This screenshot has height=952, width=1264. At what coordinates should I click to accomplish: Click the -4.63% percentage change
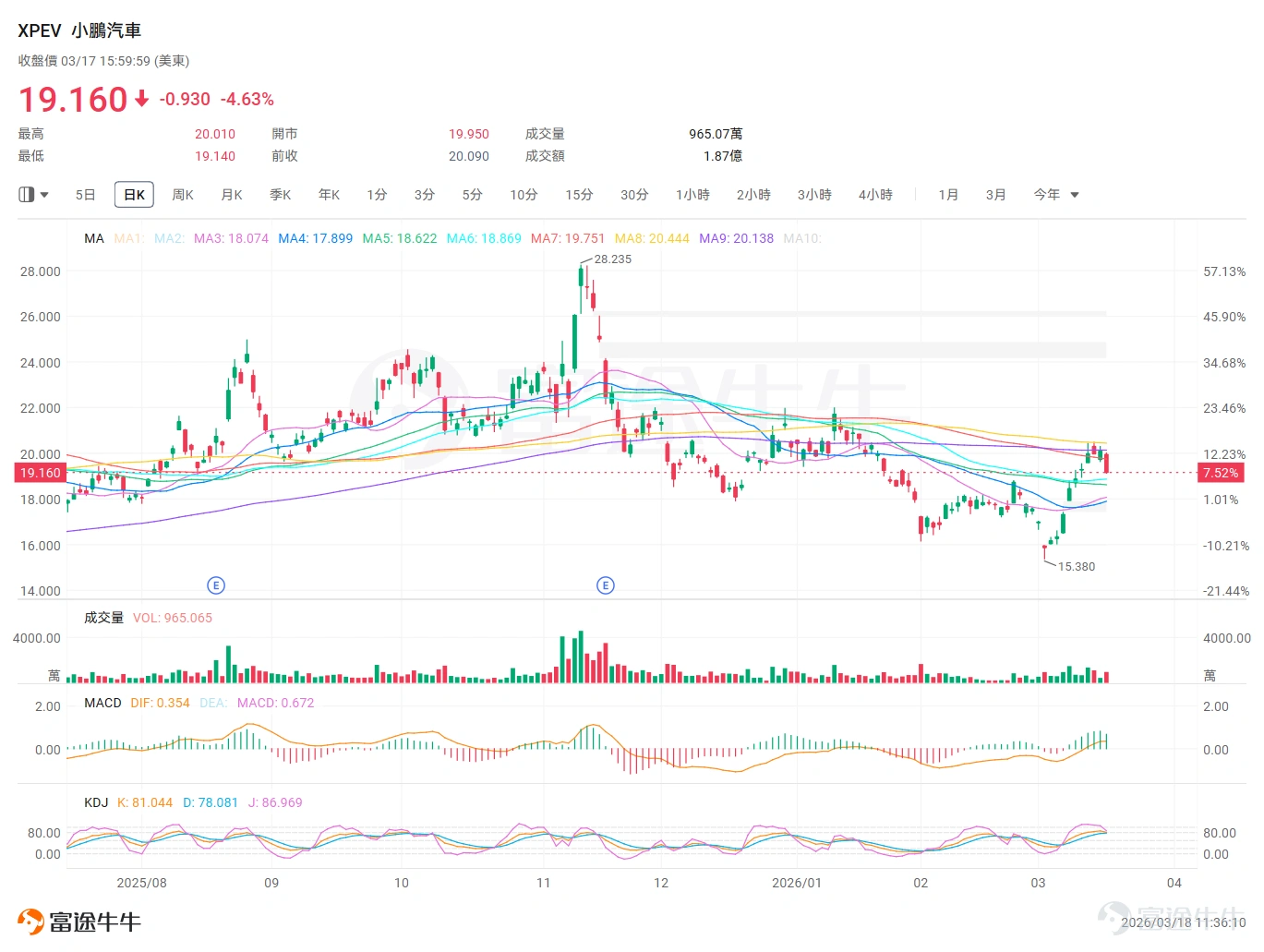pyautogui.click(x=247, y=99)
